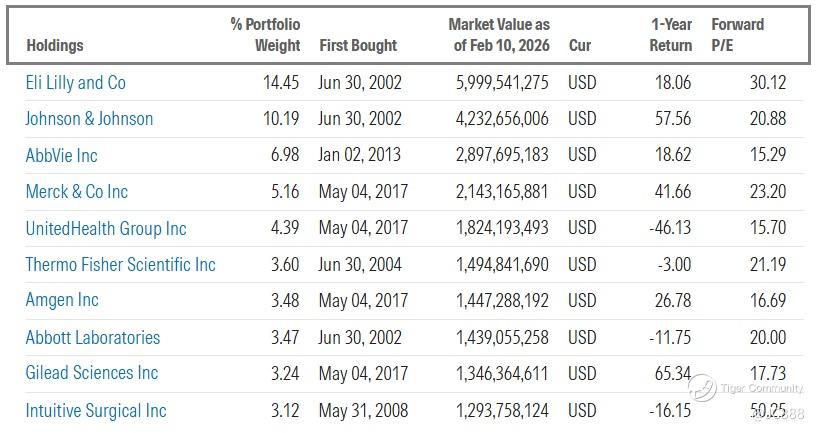Sort by the Market Value column header
The height and width of the screenshot is (433, 820).
(499, 34)
